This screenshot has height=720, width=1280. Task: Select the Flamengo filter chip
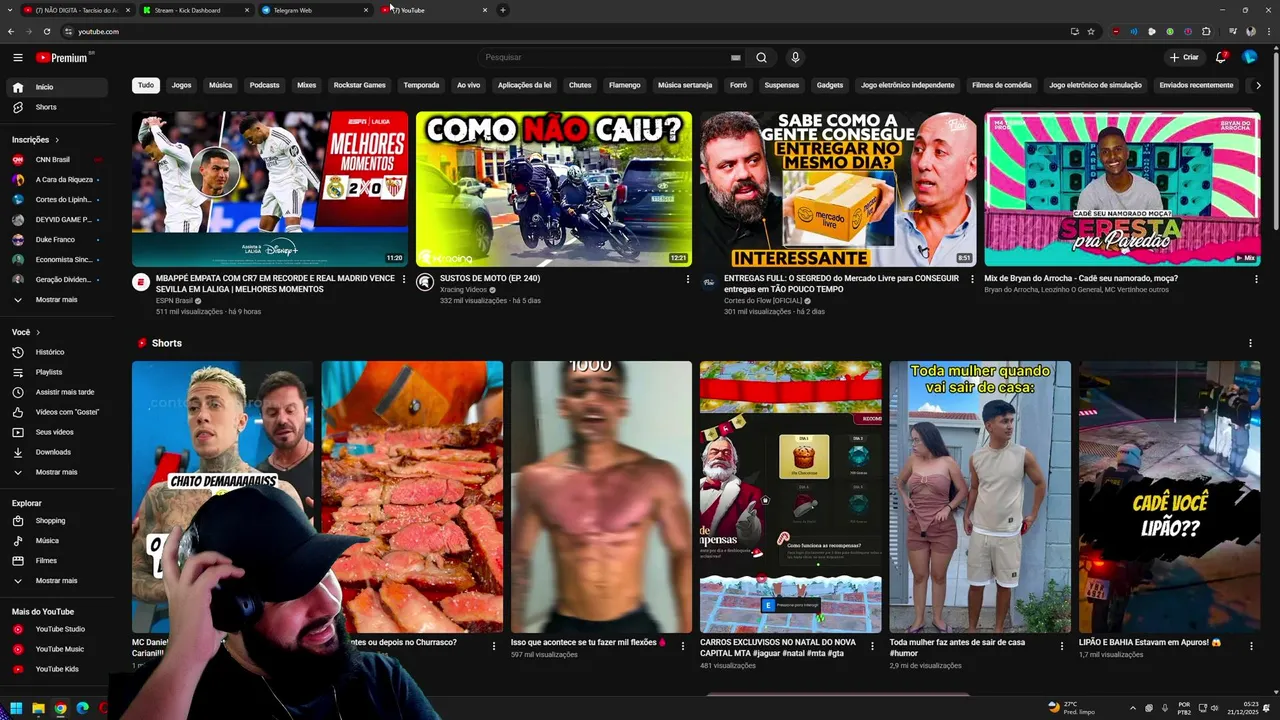click(625, 86)
